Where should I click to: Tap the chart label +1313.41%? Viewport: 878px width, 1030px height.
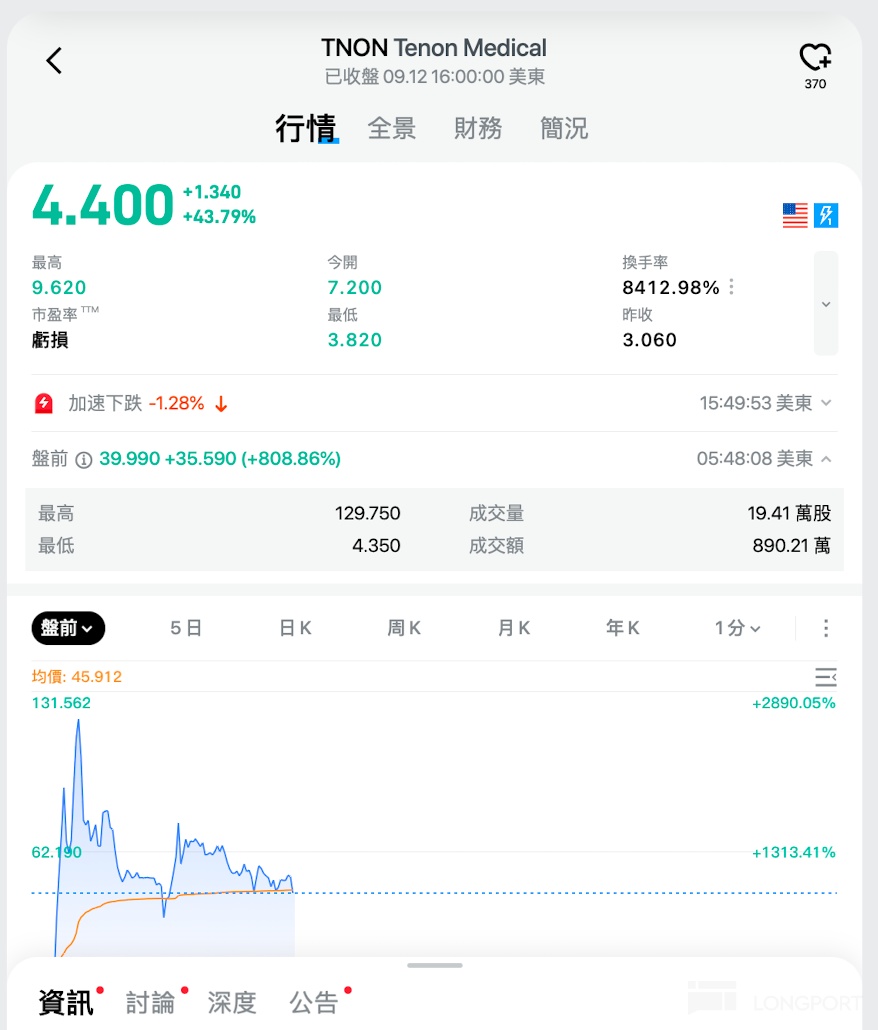[x=794, y=853]
